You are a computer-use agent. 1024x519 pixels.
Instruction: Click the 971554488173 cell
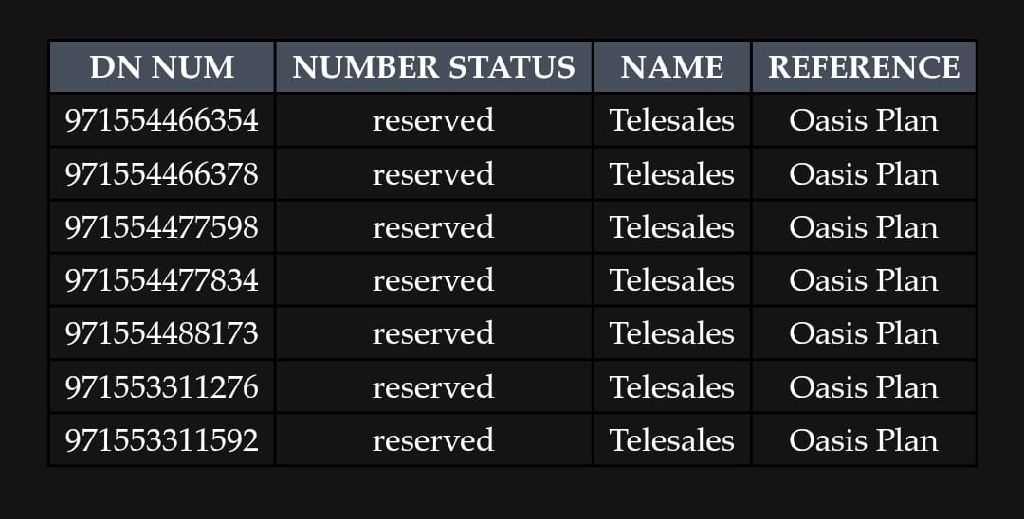161,333
